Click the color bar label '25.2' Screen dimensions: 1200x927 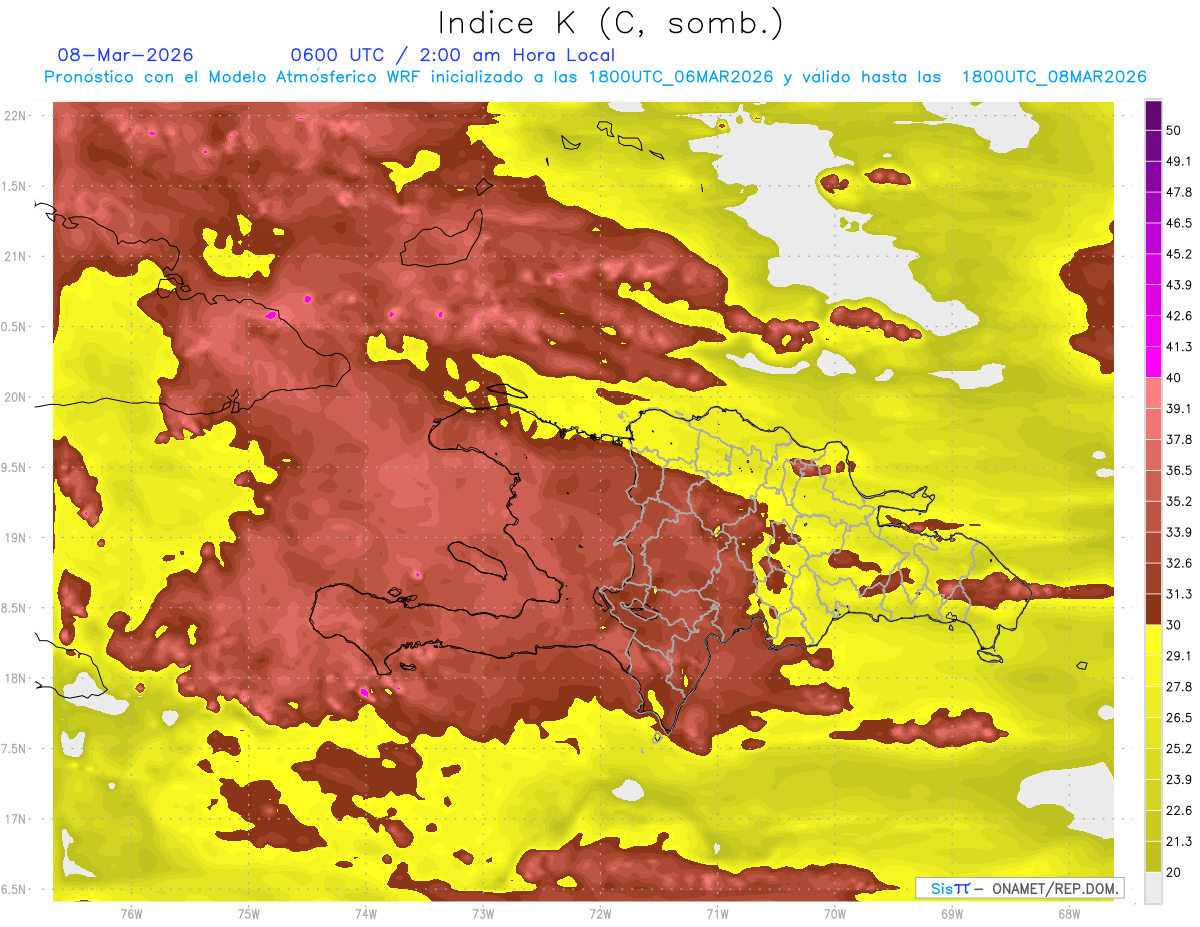coord(1179,749)
